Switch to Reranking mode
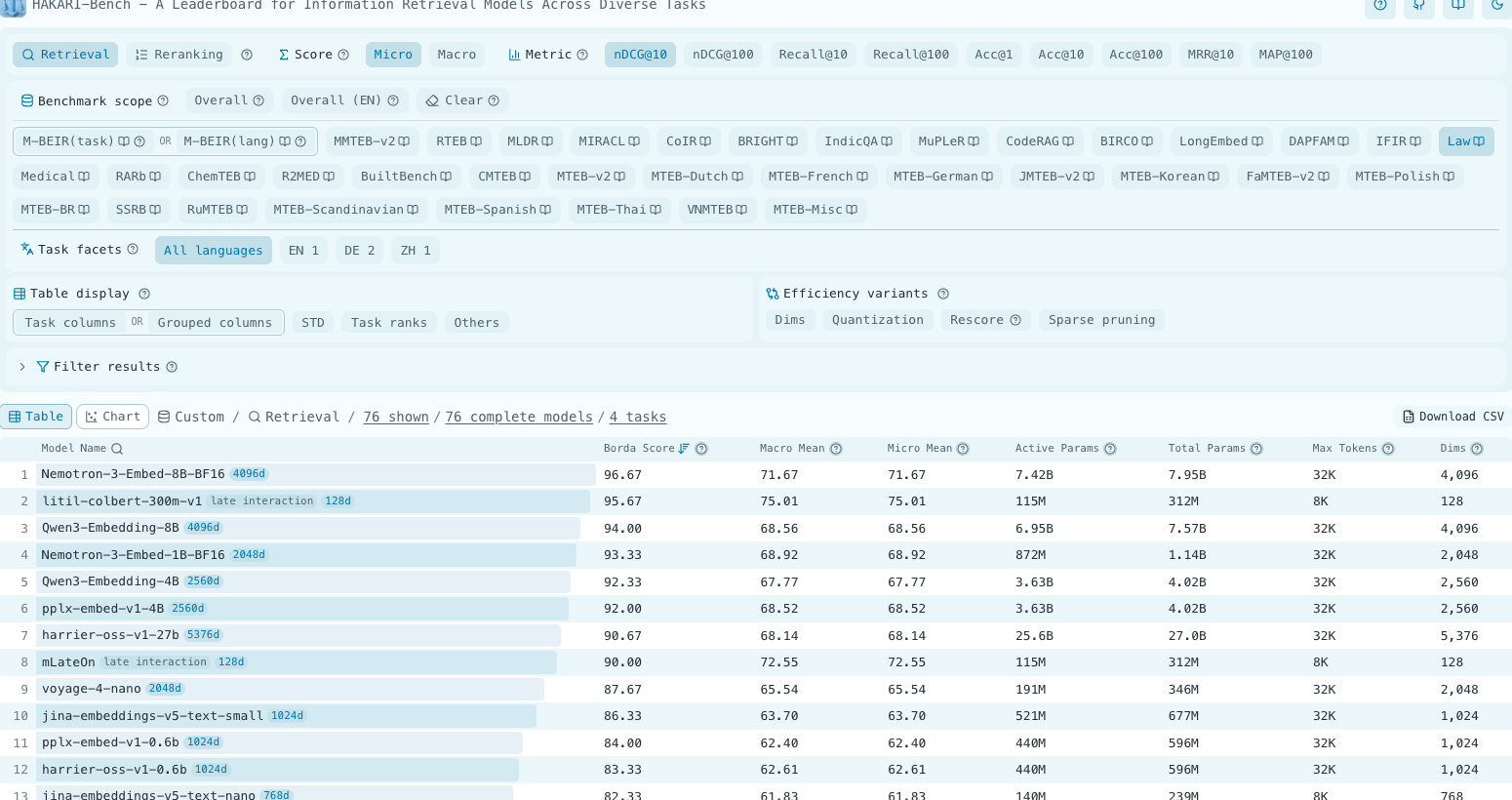The height and width of the screenshot is (800, 1512). tap(179, 55)
